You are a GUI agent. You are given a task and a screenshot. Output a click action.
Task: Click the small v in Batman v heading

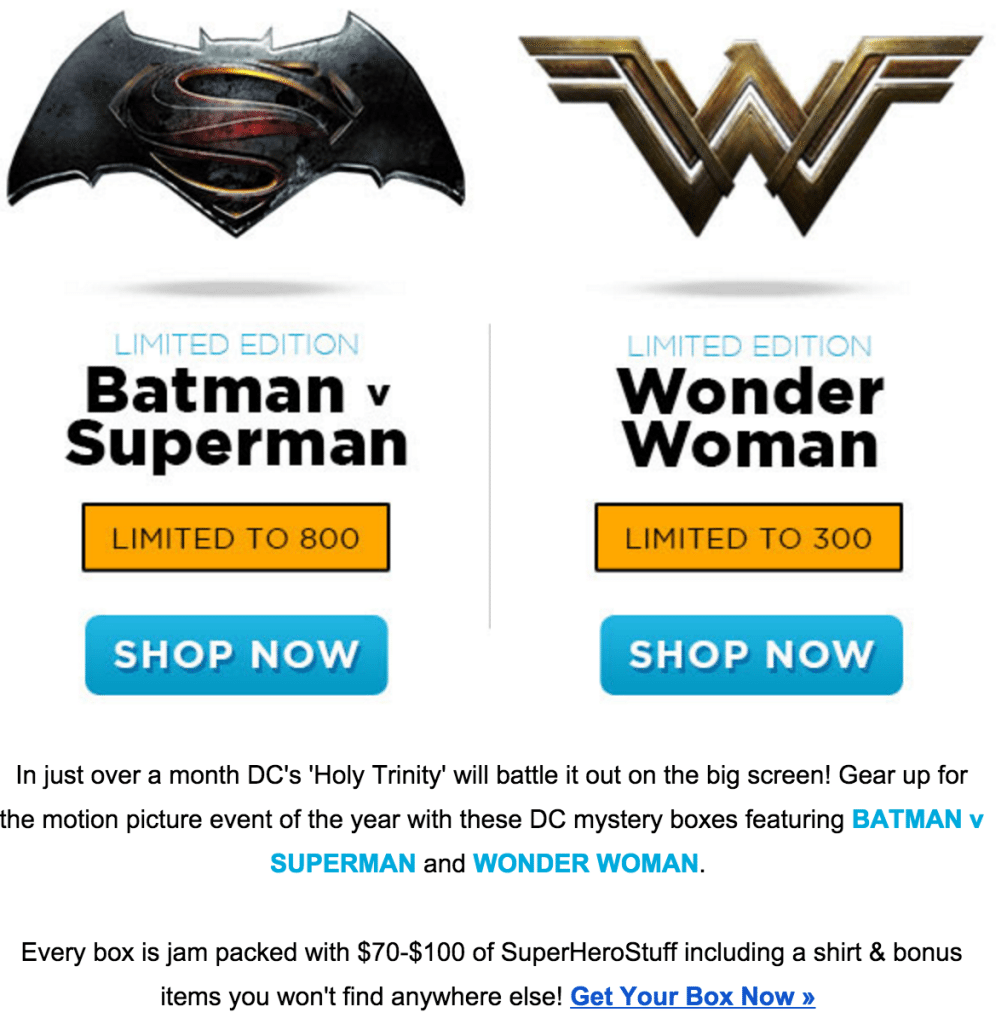(379, 394)
